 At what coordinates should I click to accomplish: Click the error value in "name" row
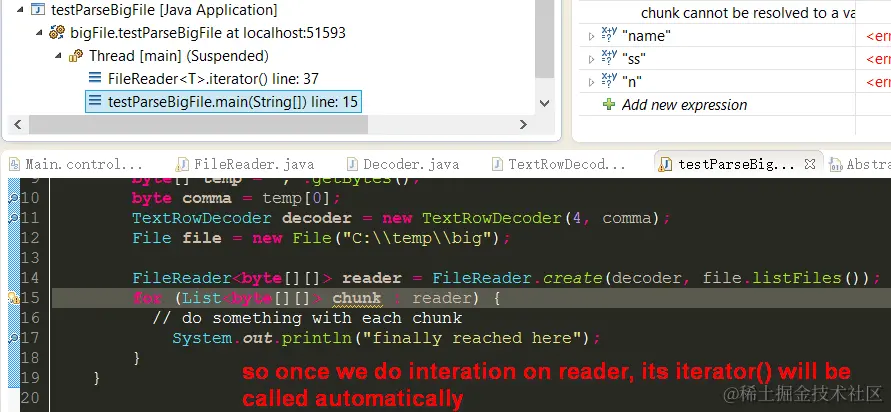[878, 36]
